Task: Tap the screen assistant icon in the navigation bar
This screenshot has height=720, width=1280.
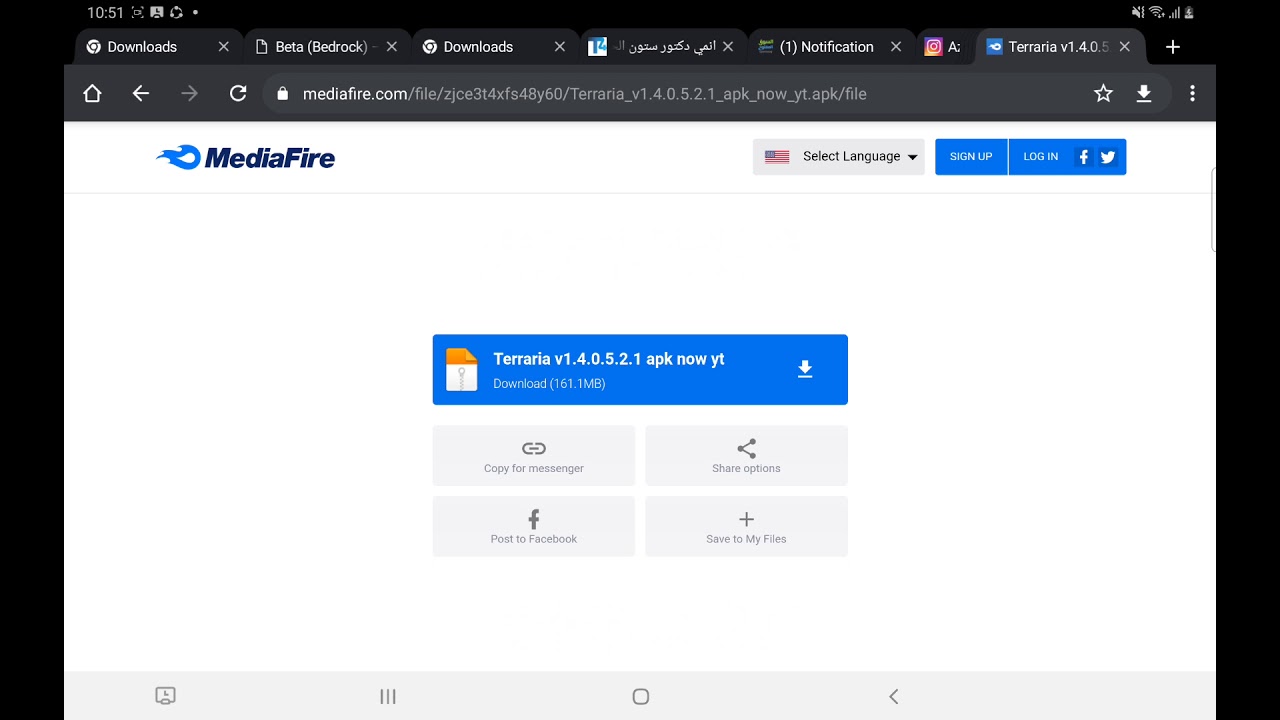Action: [x=166, y=696]
